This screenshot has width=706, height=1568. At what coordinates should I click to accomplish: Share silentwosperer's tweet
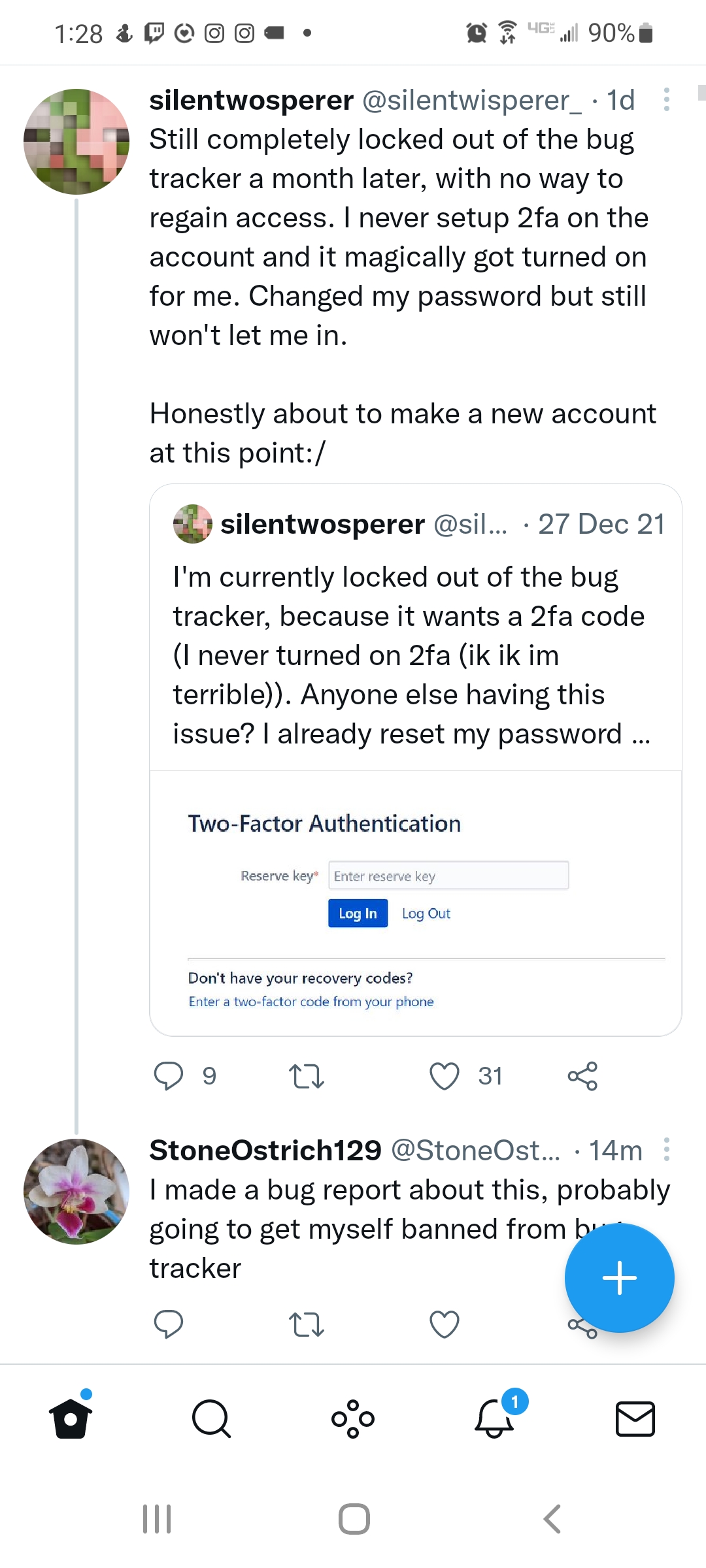click(x=582, y=1076)
